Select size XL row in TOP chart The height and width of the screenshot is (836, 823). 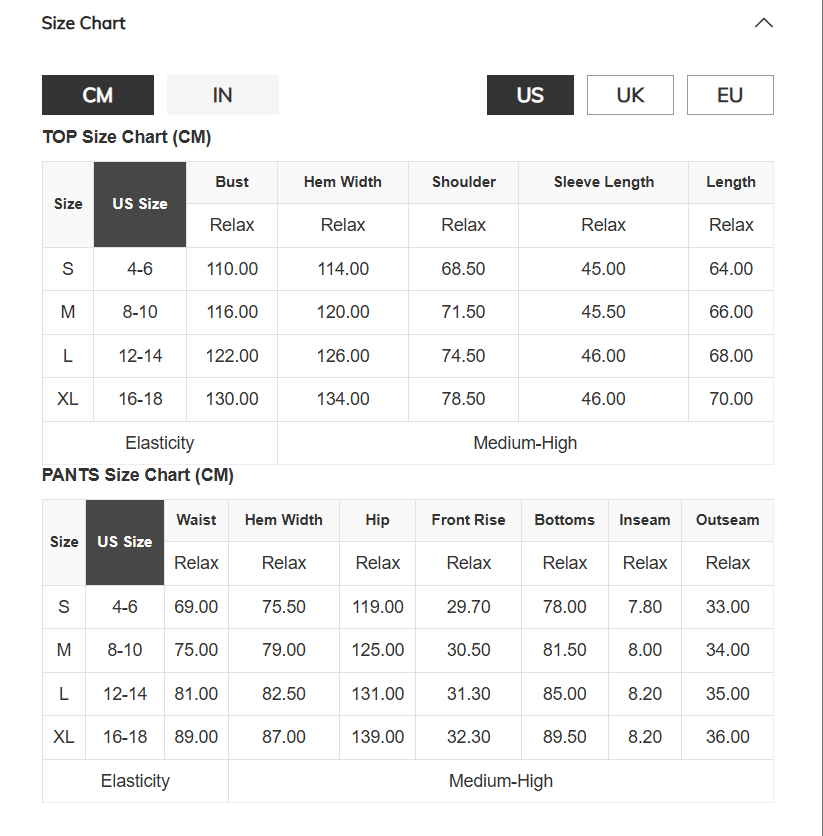click(408, 399)
